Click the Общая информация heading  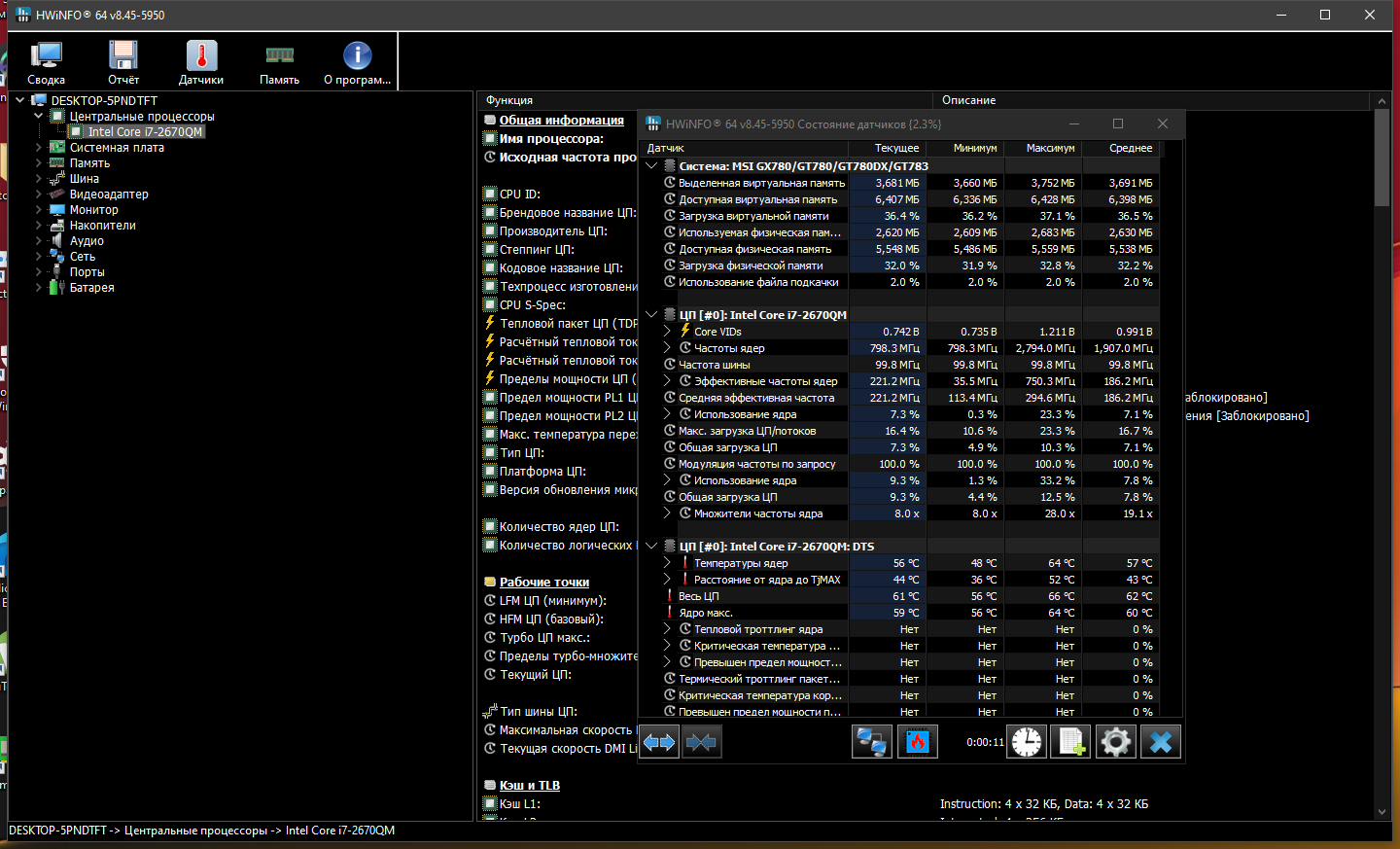(x=561, y=121)
